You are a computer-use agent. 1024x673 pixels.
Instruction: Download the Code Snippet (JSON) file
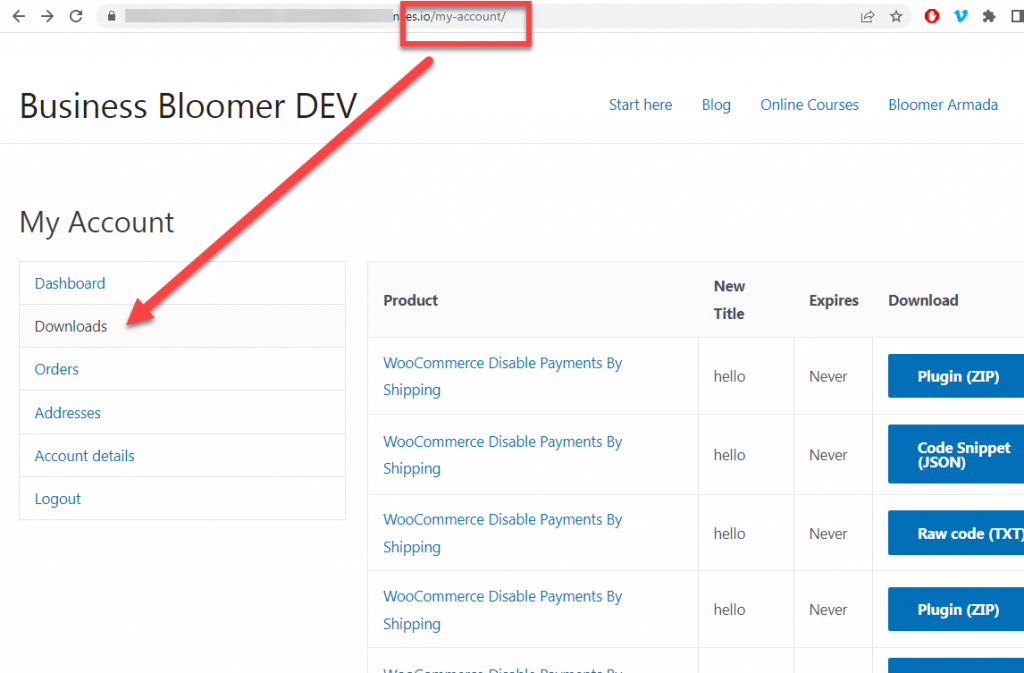[x=957, y=454]
